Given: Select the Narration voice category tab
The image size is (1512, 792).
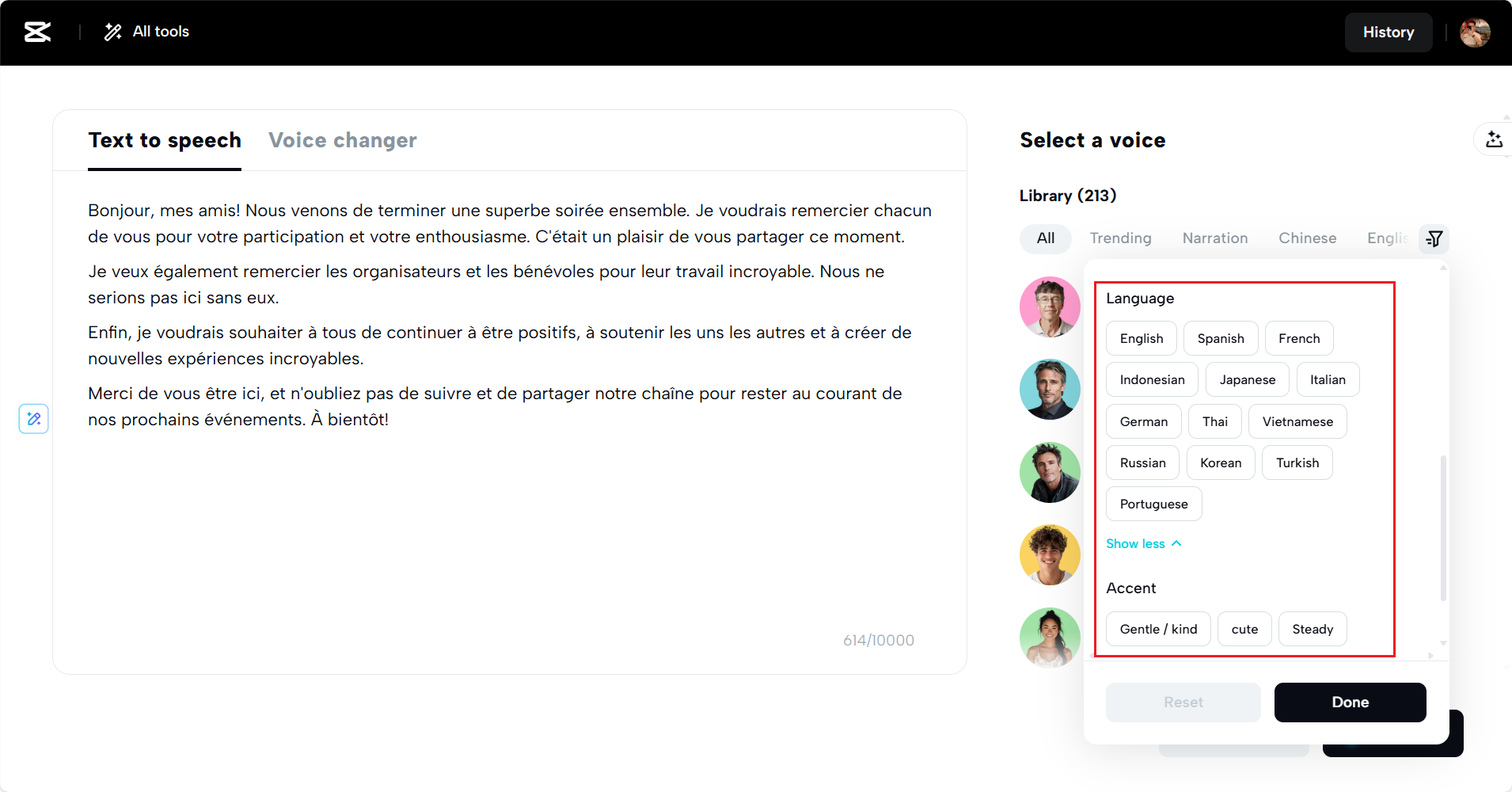Looking at the screenshot, I should pos(1214,238).
